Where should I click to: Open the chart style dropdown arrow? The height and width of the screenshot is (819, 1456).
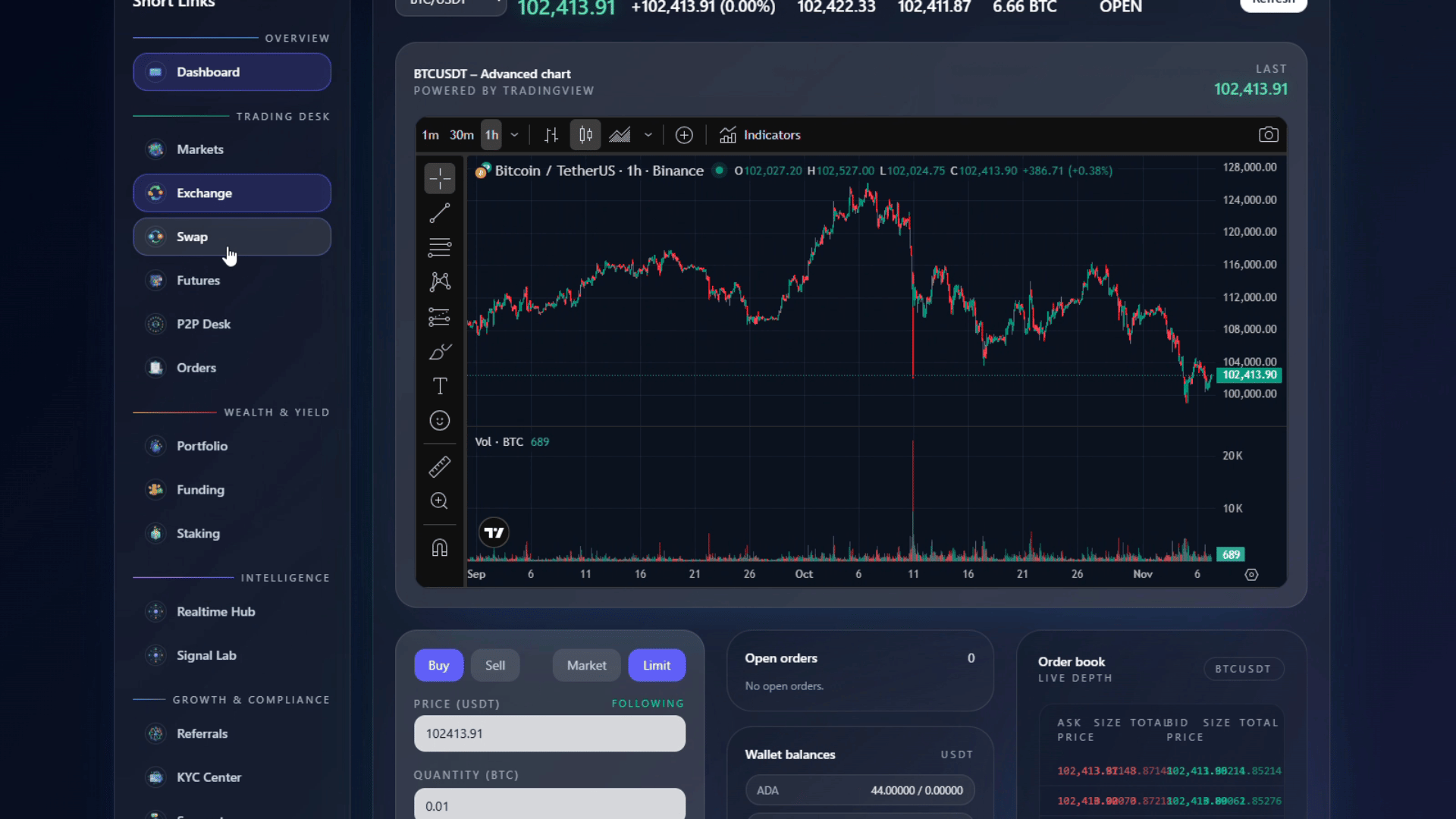648,134
